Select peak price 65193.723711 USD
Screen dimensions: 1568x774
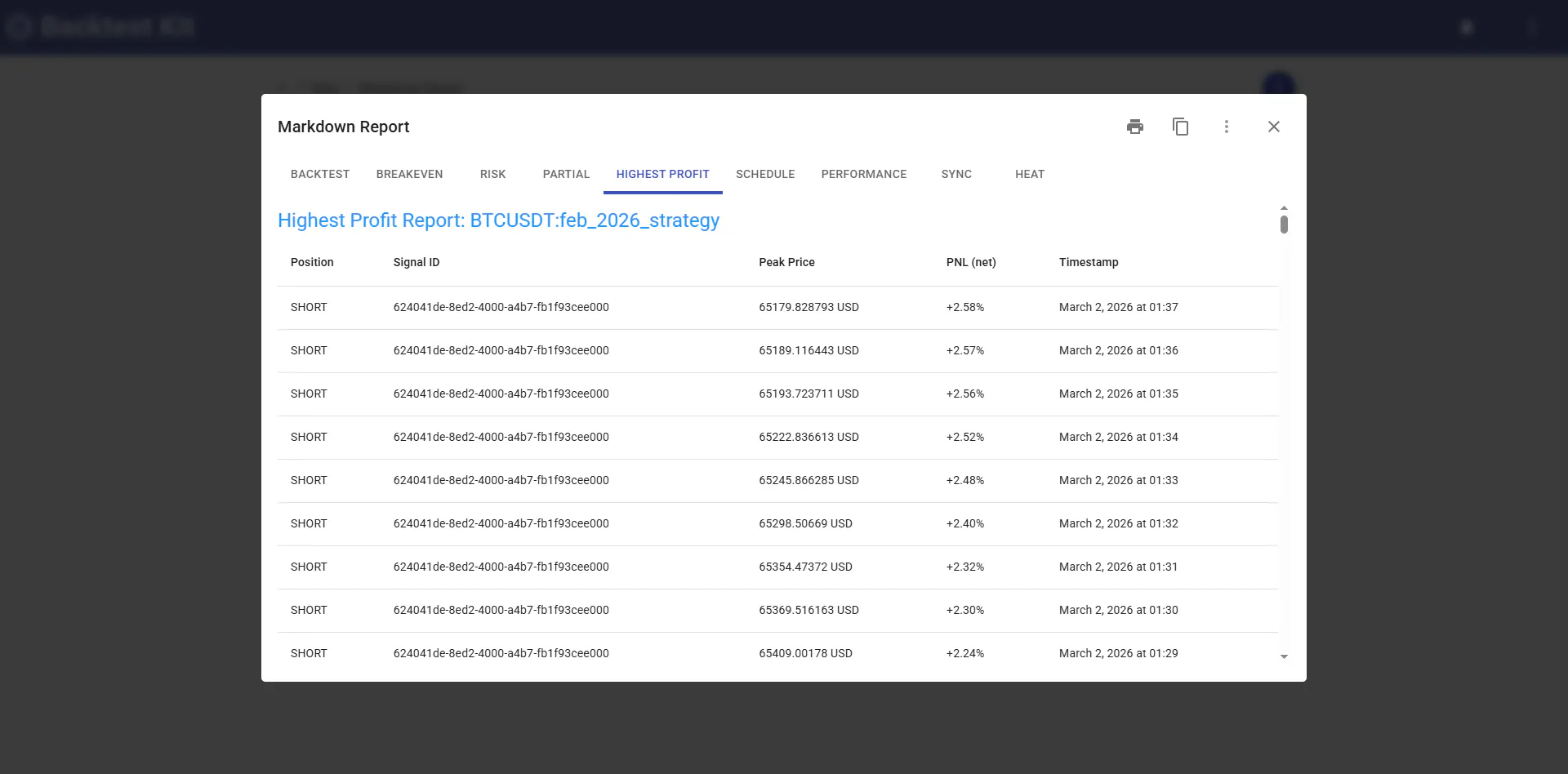point(808,394)
